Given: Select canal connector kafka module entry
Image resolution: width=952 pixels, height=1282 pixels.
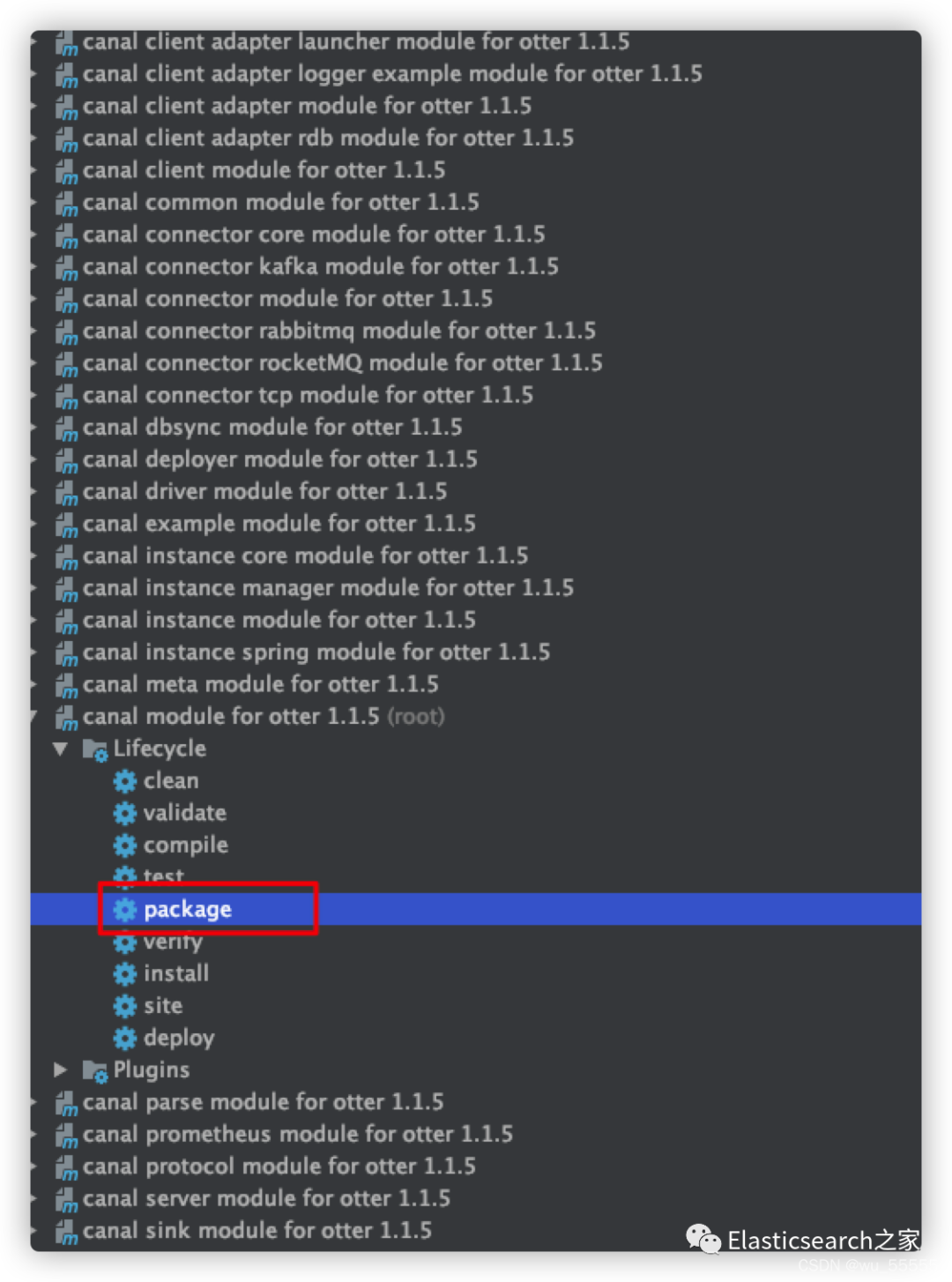Looking at the screenshot, I should (x=476, y=266).
